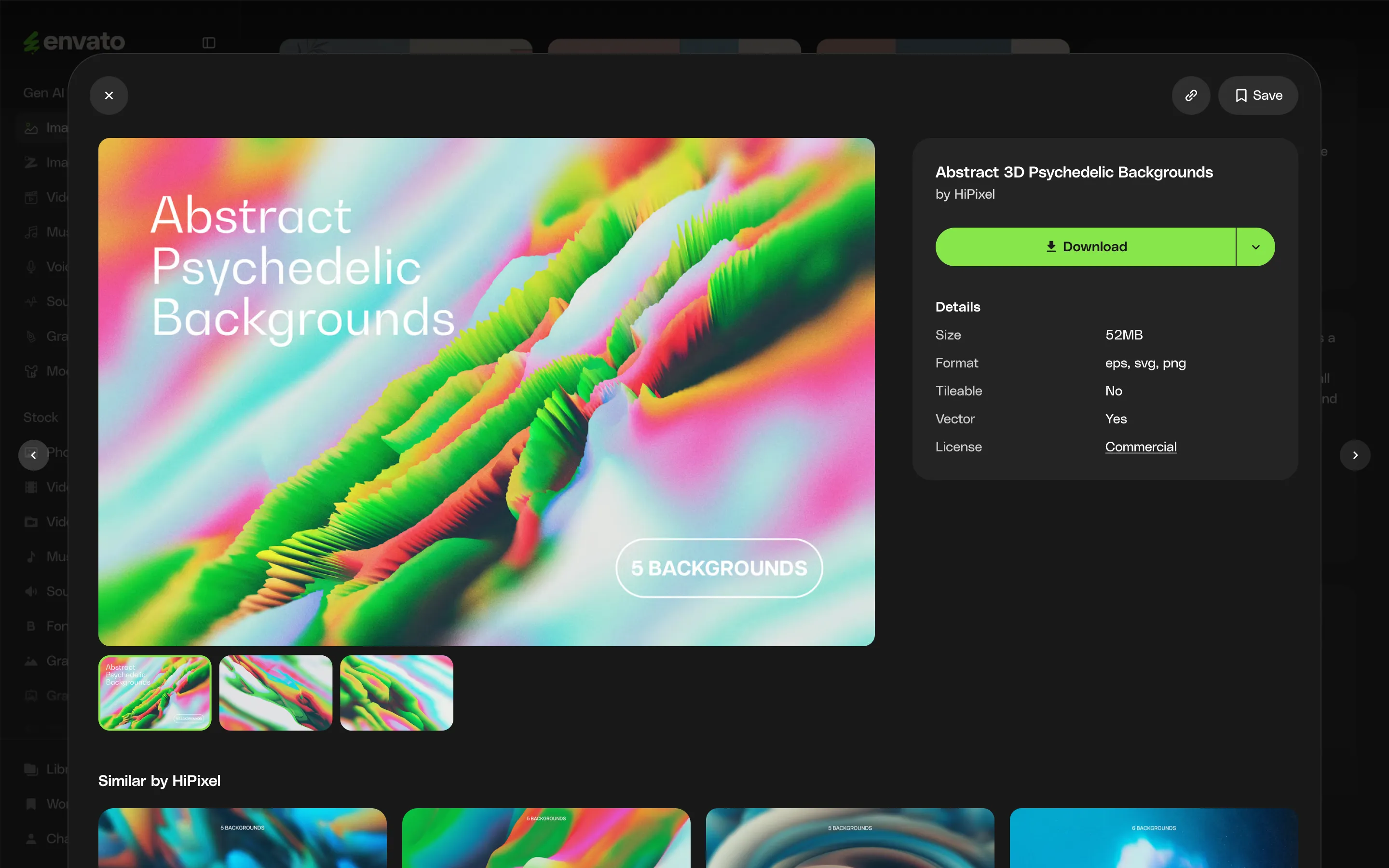This screenshot has width=1389, height=868.
Task: Click the License label in Details
Action: point(958,447)
